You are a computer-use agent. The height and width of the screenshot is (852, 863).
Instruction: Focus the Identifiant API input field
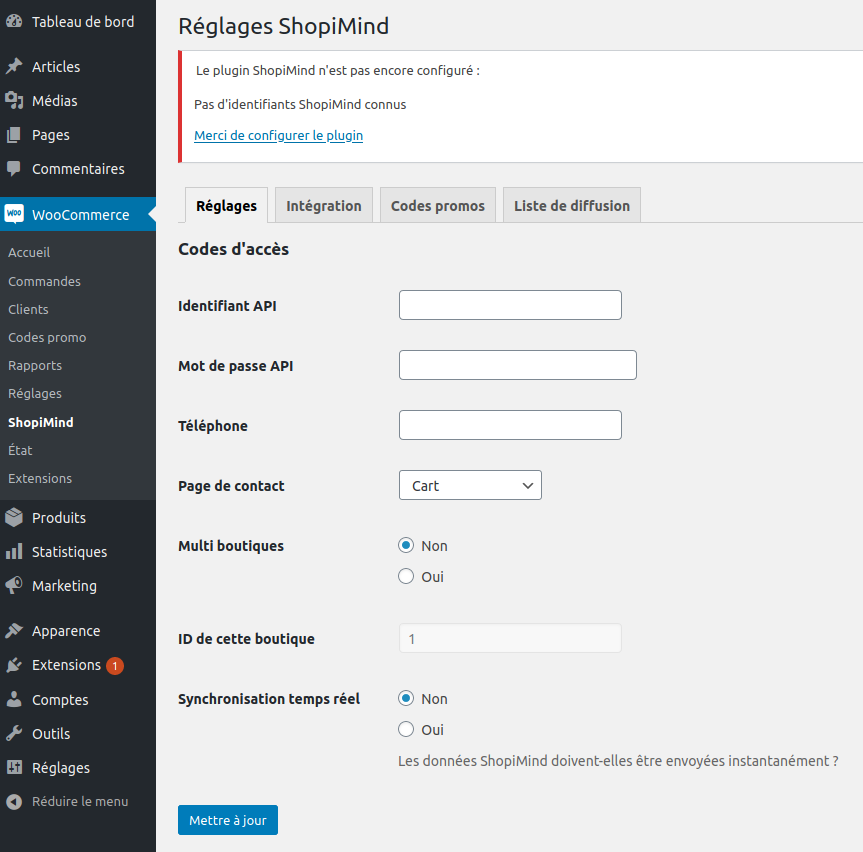pyautogui.click(x=510, y=305)
